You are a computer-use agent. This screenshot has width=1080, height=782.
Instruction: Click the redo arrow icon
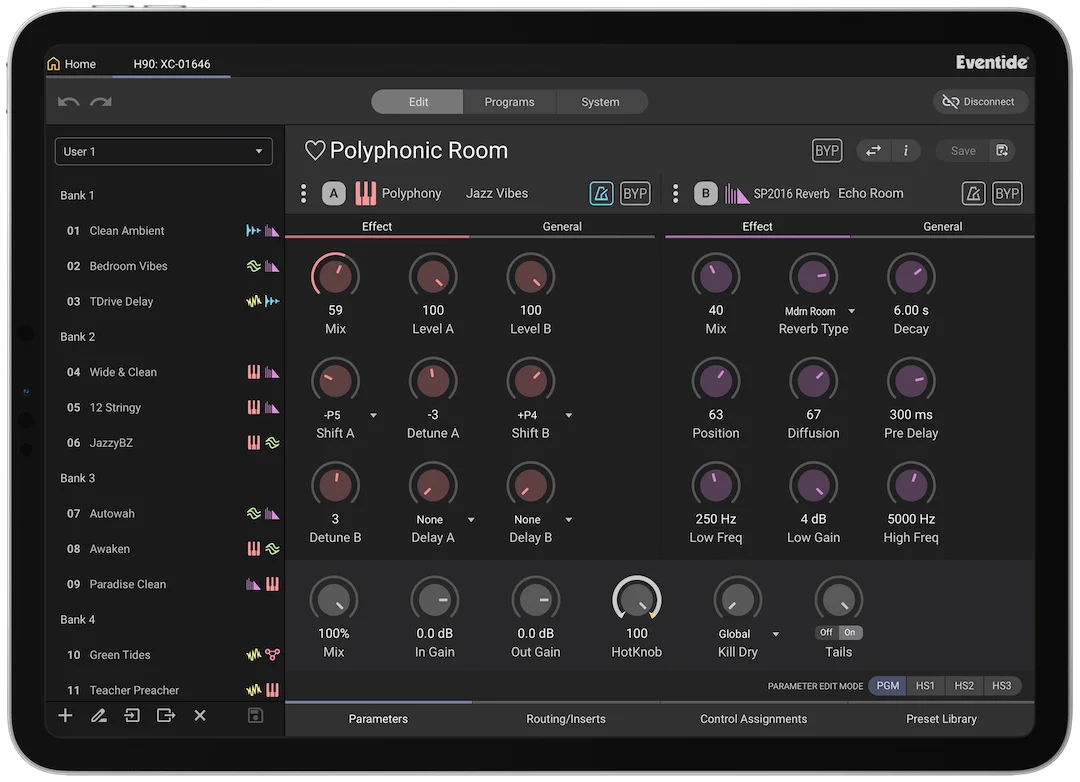pyautogui.click(x=101, y=102)
